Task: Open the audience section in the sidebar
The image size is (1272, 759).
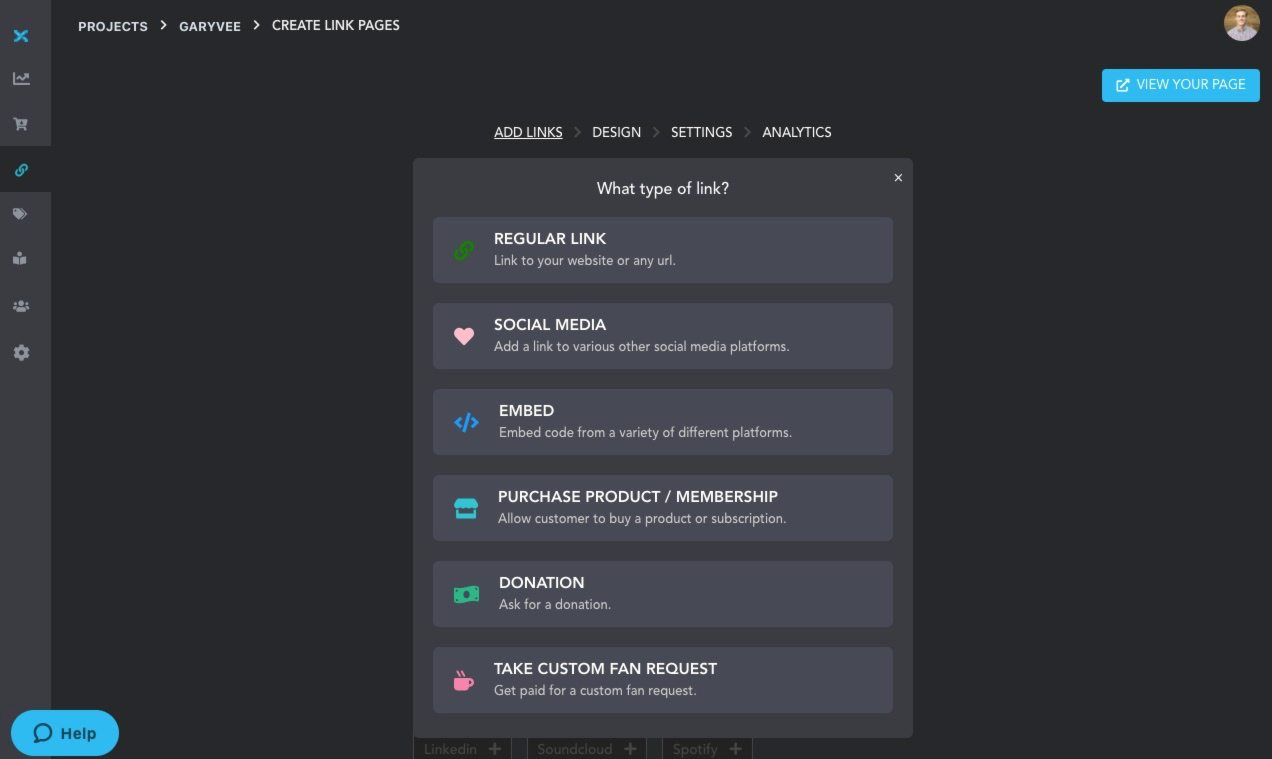Action: click(21, 306)
